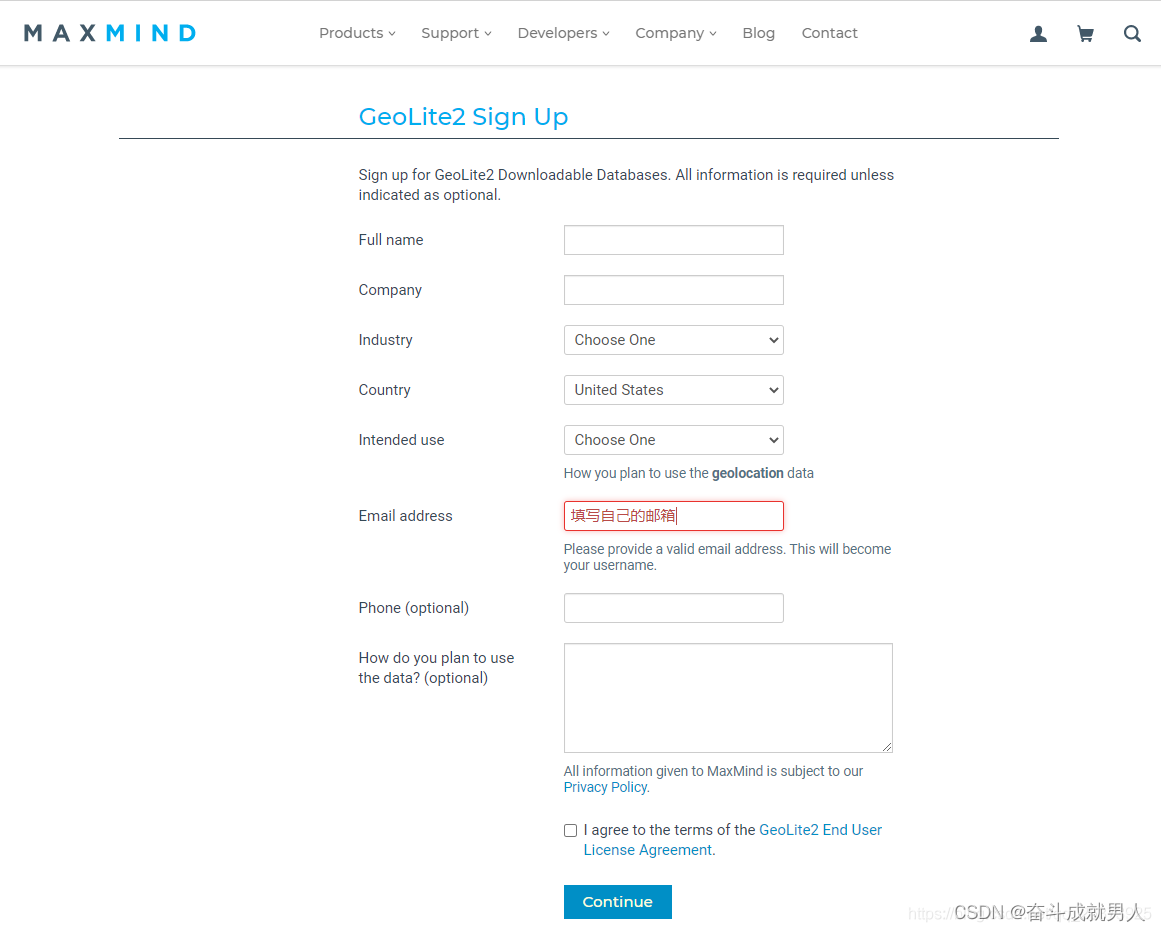Click the MAXMIND logo

click(x=108, y=32)
